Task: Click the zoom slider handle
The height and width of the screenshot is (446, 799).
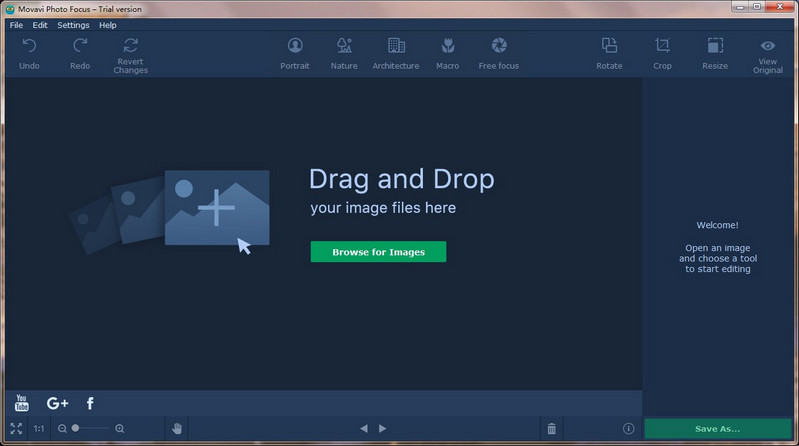Action: coord(75,428)
